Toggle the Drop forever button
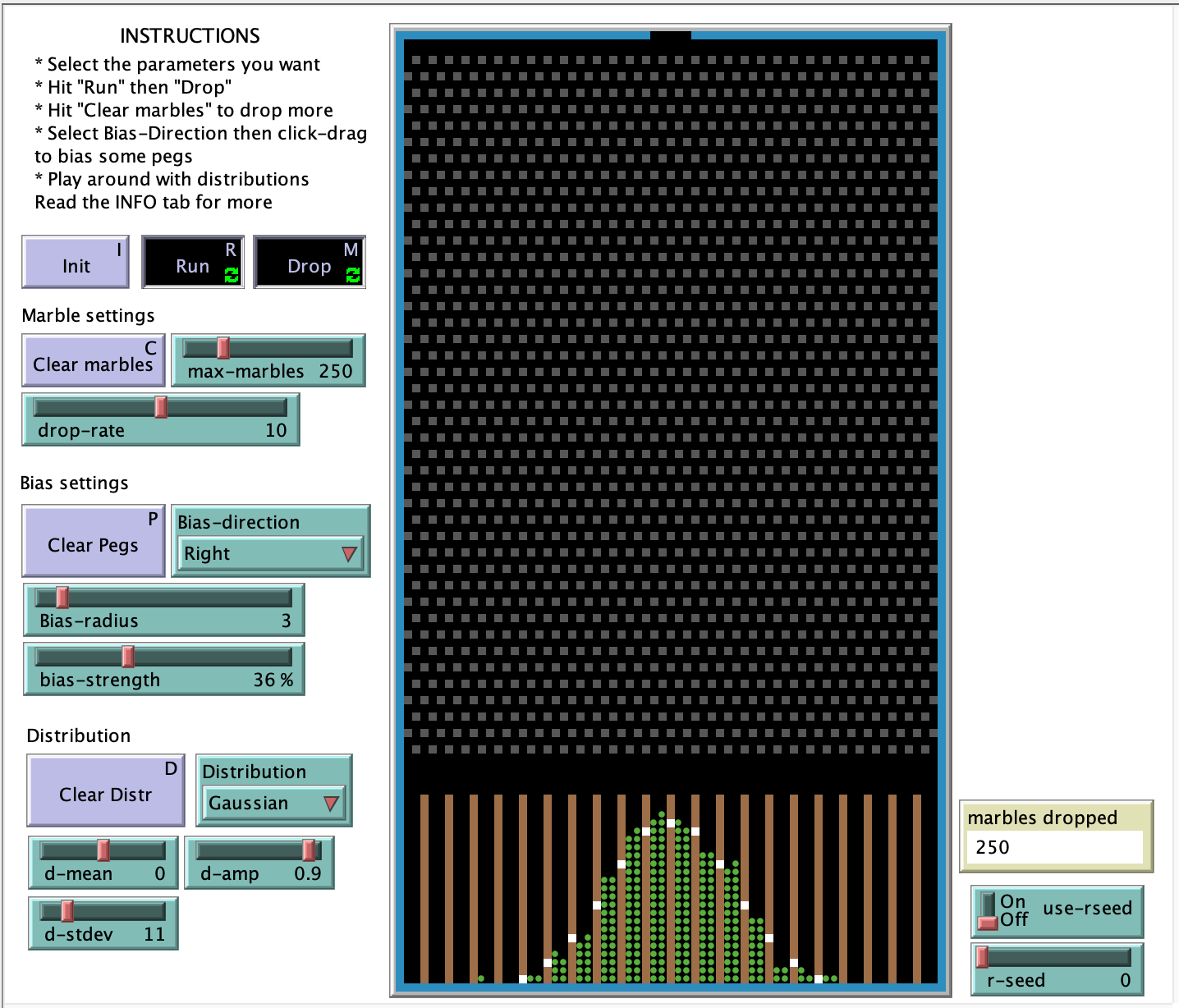Image resolution: width=1179 pixels, height=1008 pixels. coord(309,263)
